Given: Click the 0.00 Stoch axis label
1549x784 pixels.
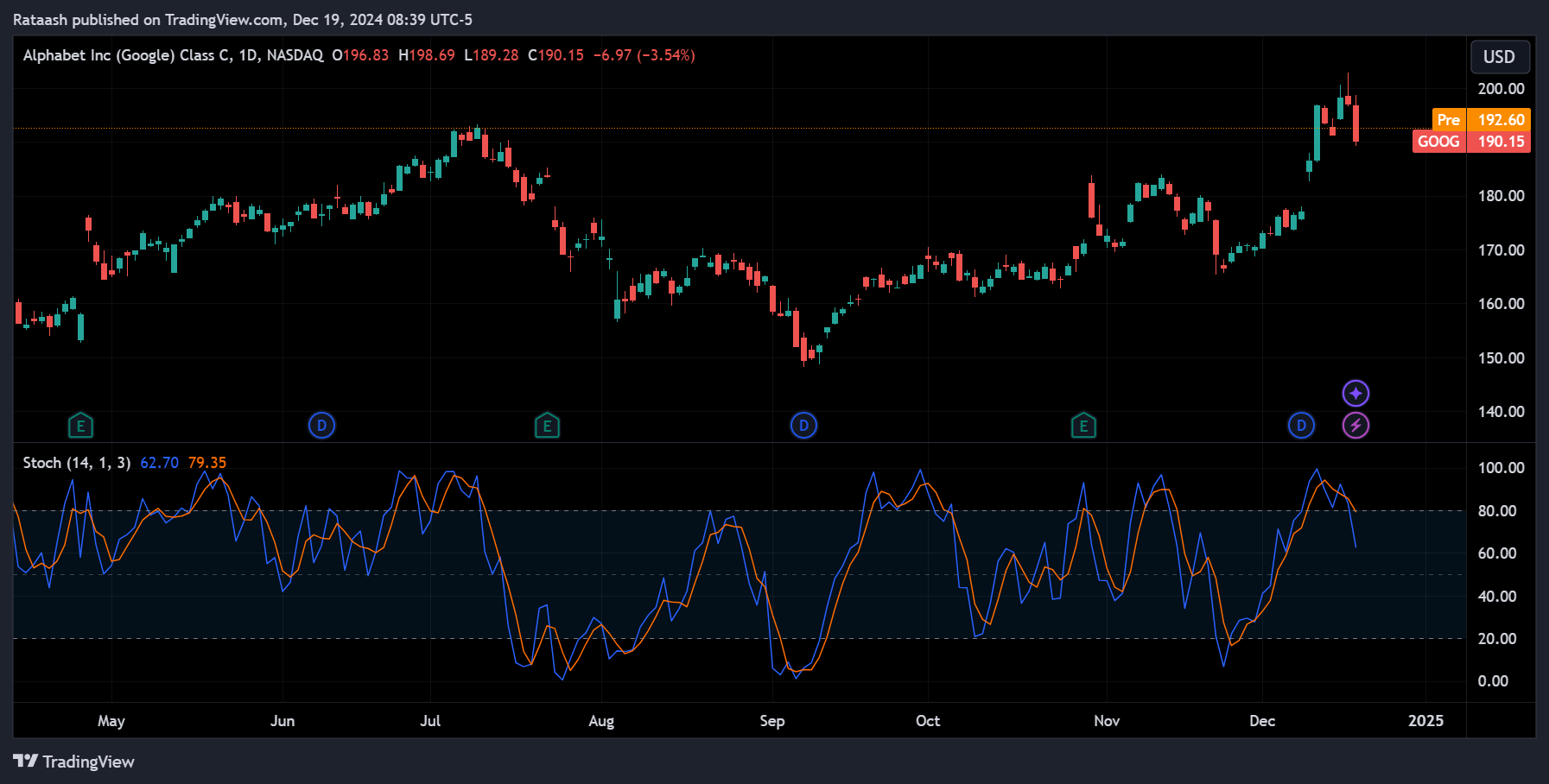Looking at the screenshot, I should [1493, 681].
